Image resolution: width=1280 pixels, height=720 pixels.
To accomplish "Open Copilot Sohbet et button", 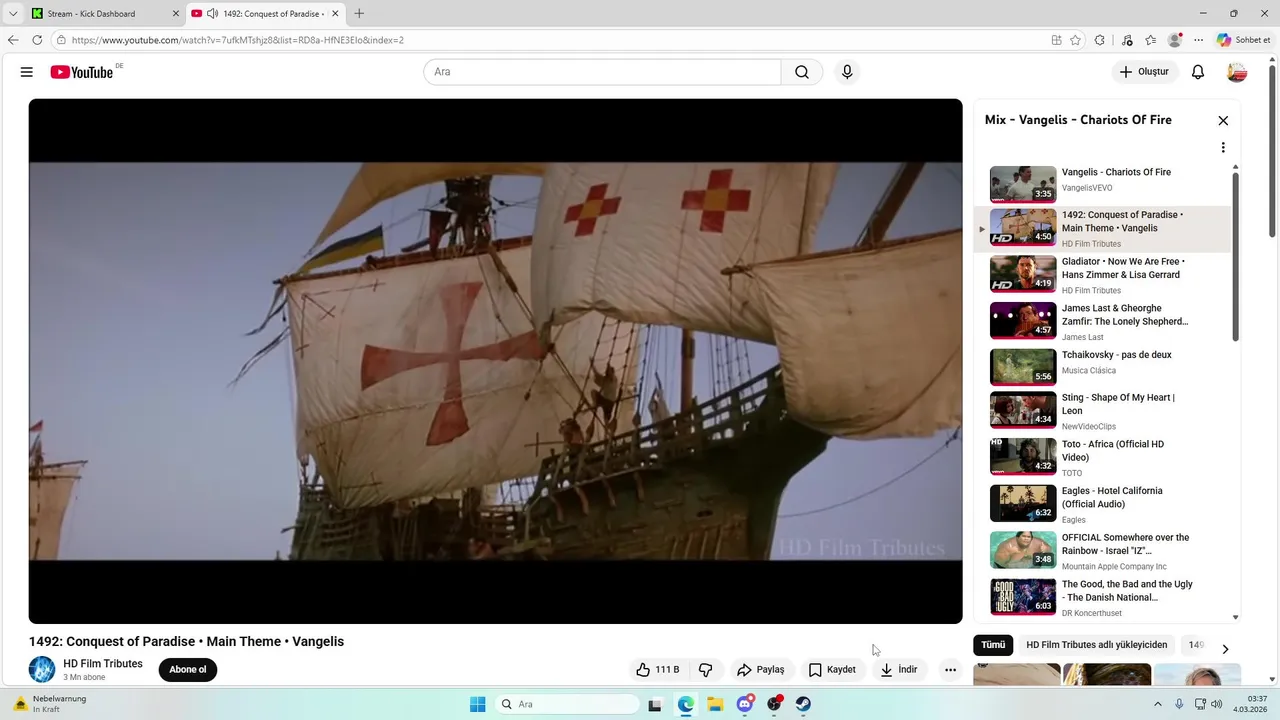I will coord(1245,40).
